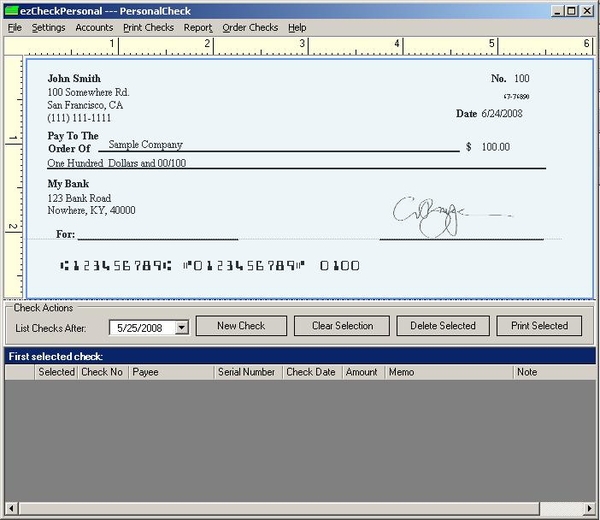Open the Accounts menu
600x520 pixels.
click(x=94, y=28)
